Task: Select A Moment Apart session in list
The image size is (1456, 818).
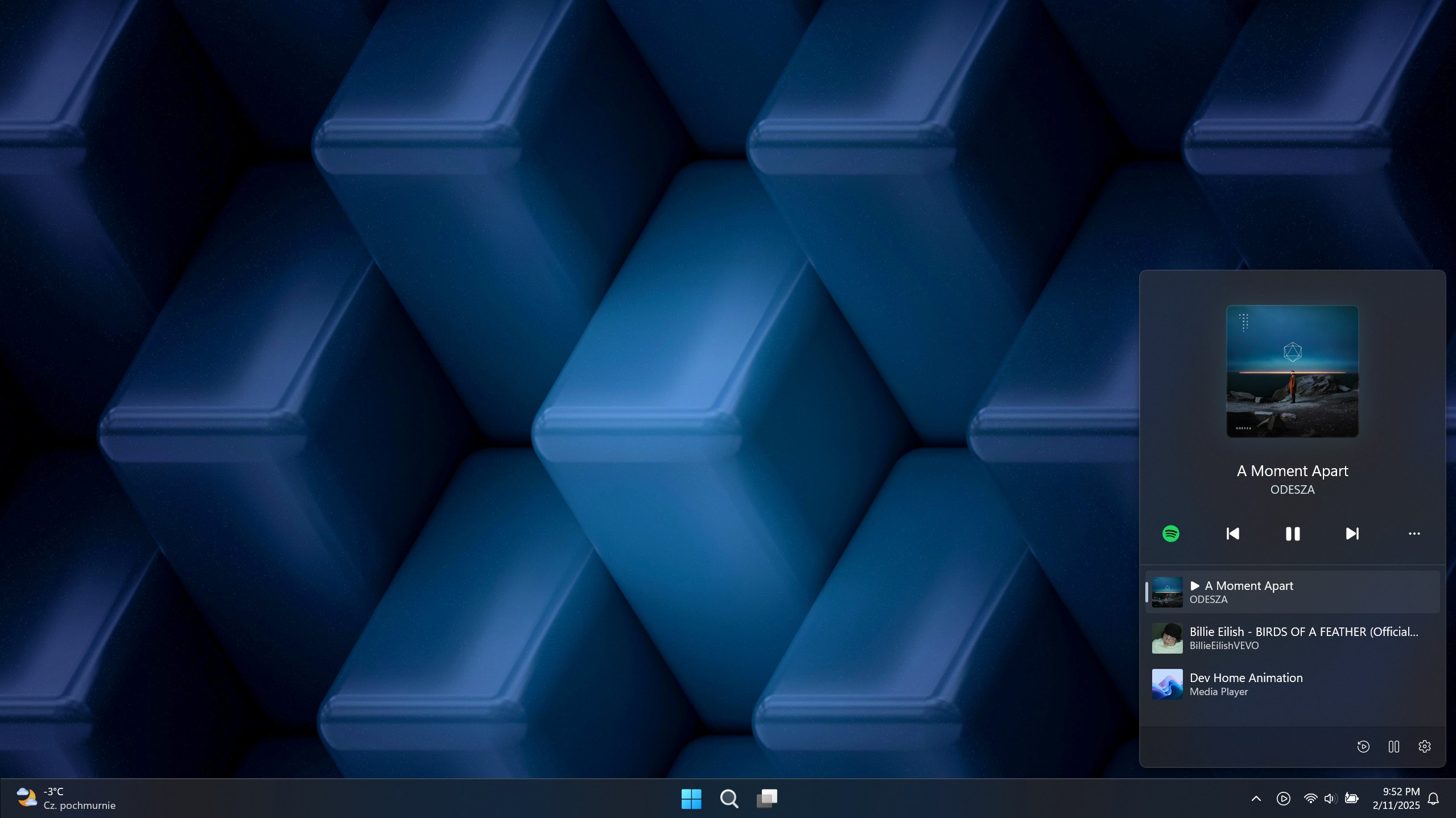Action: (1292, 592)
